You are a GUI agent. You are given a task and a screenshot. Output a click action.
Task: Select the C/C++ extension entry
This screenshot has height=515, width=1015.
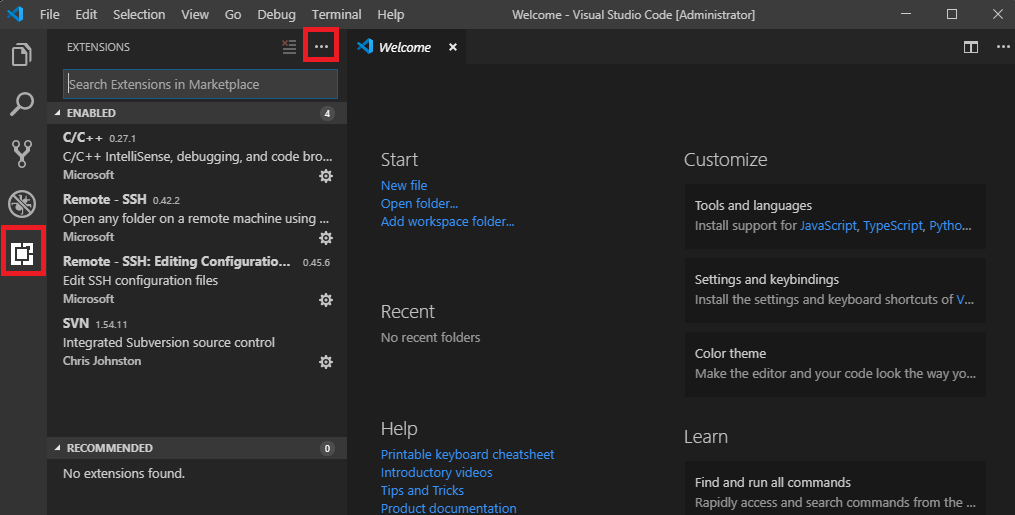pyautogui.click(x=197, y=156)
